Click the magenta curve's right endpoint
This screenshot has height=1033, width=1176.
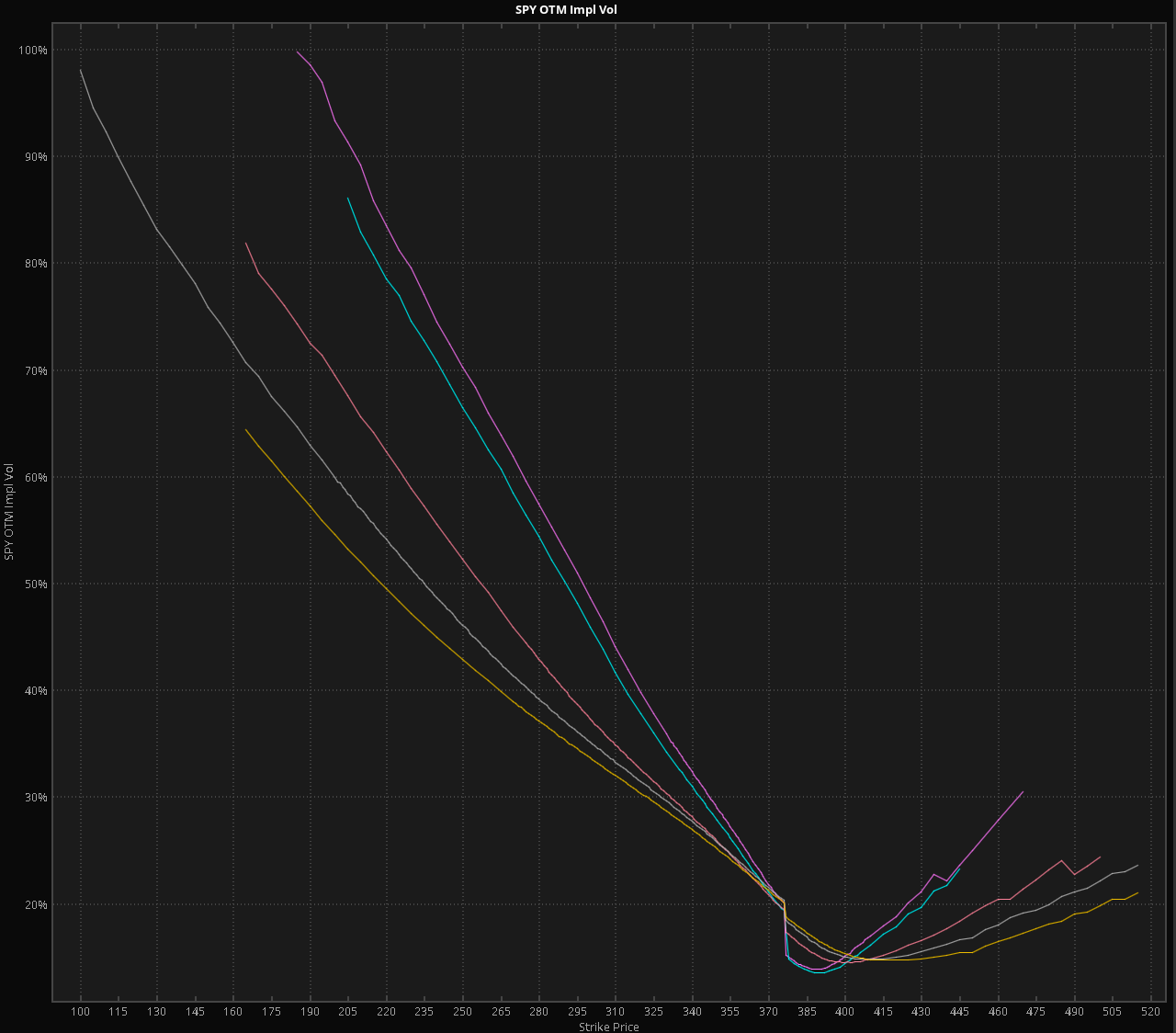(1023, 791)
